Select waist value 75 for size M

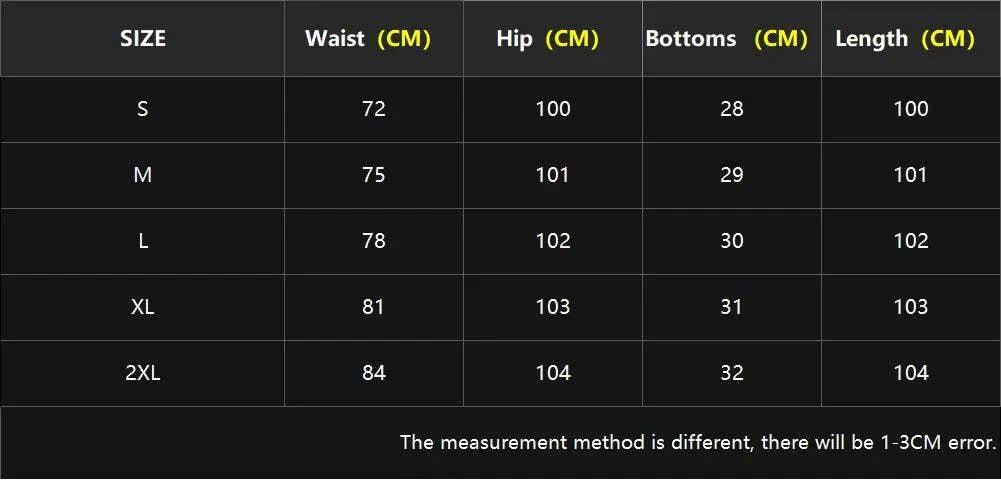click(374, 175)
